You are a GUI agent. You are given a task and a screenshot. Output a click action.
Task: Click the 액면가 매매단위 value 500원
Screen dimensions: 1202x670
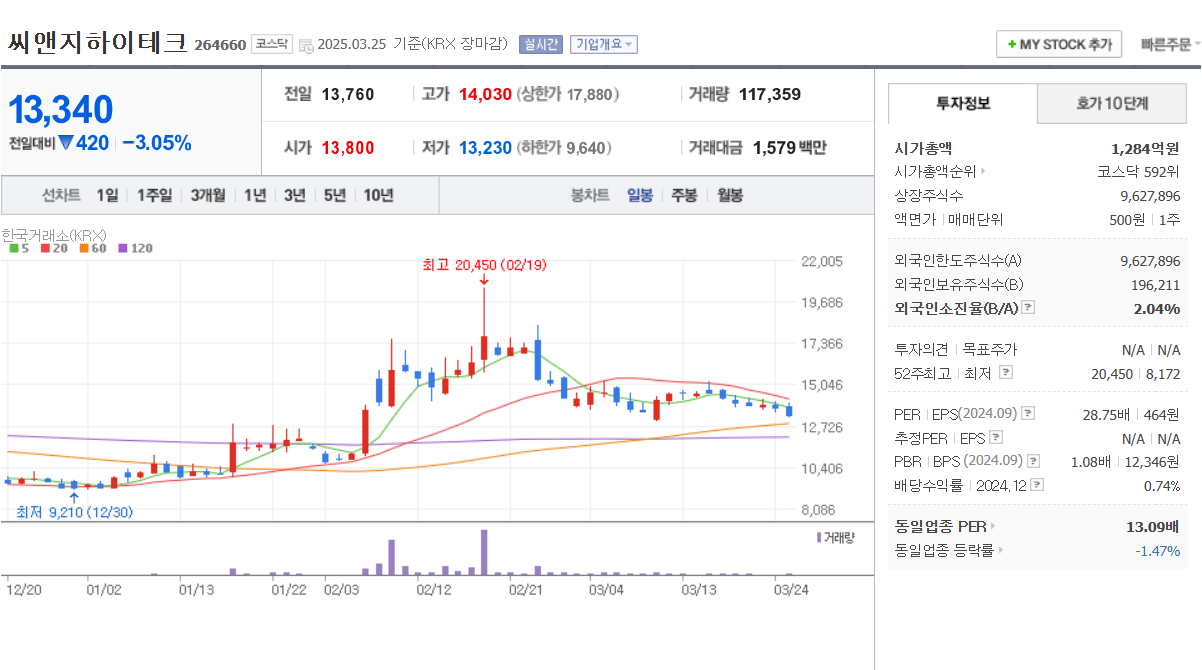tap(1127, 219)
